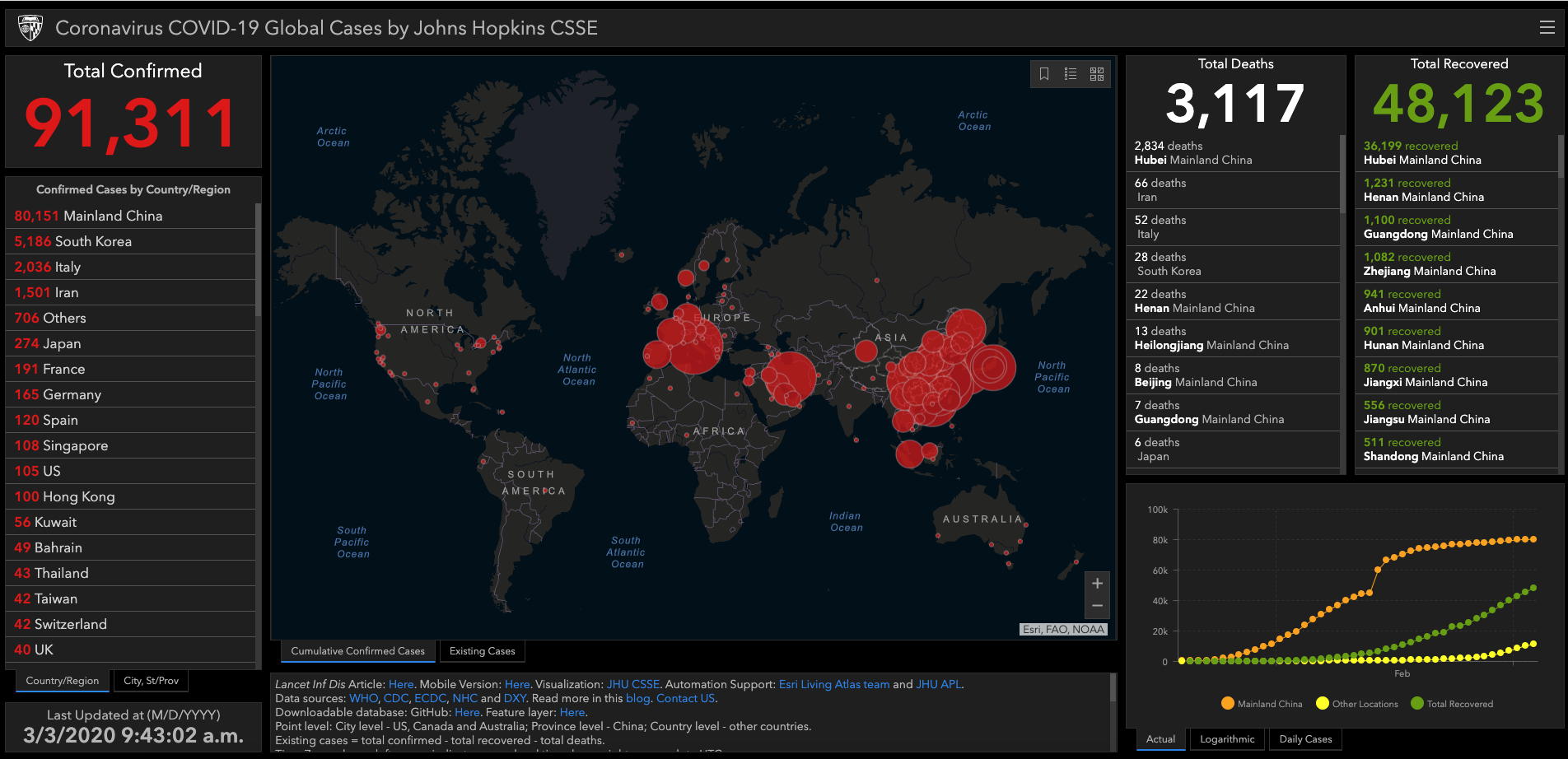Zoom in on the map
1568x759 pixels.
coord(1097,584)
